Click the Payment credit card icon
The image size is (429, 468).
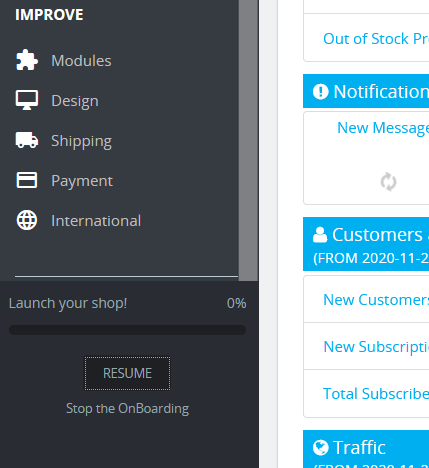point(27,180)
